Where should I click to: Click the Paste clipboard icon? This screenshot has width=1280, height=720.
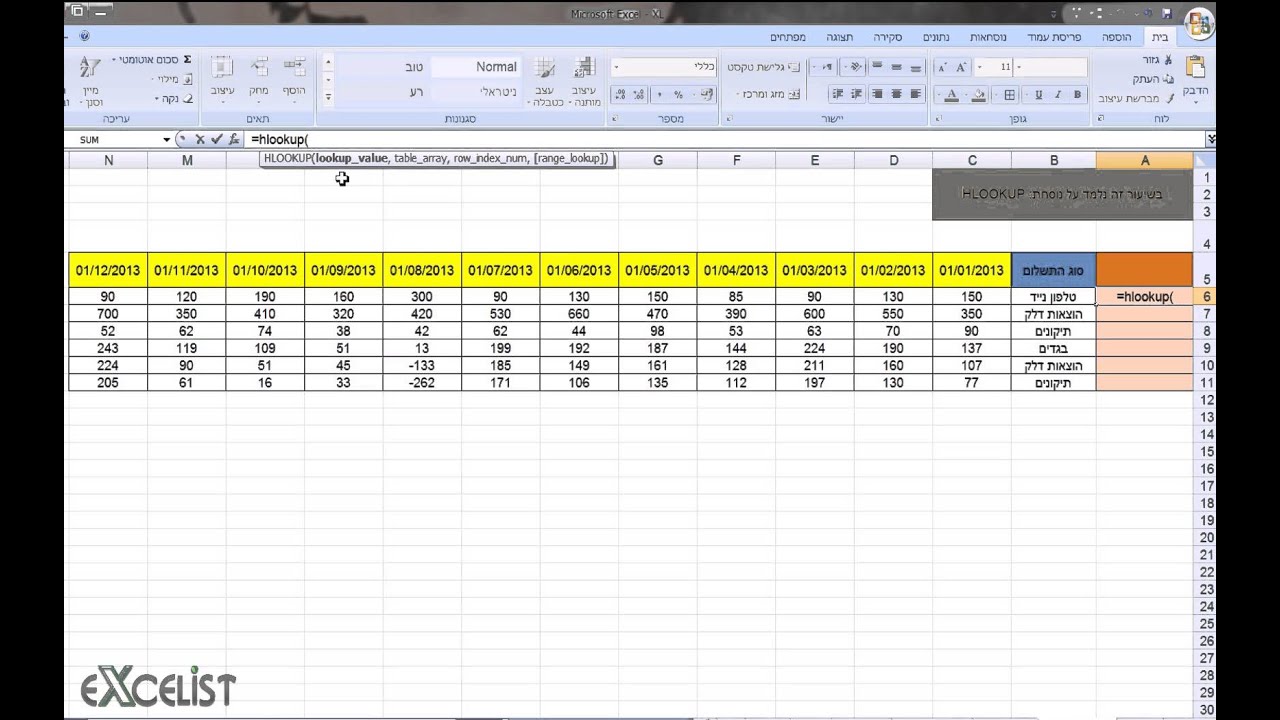(x=1195, y=68)
